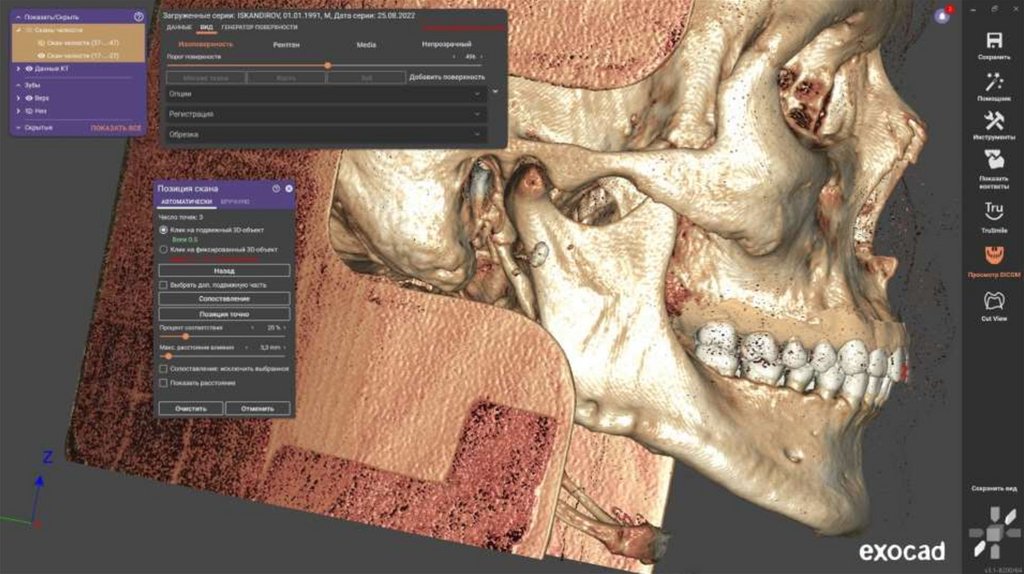Click Сохранить вид label
The height and width of the screenshot is (574, 1024).
994,488
